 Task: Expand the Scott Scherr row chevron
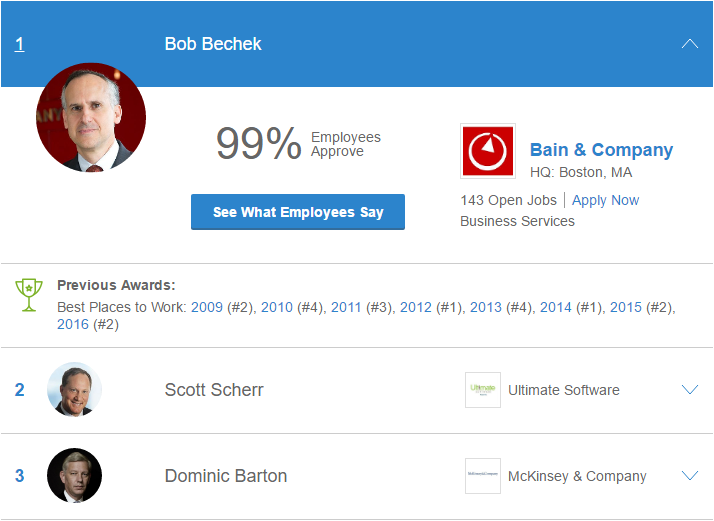[689, 390]
